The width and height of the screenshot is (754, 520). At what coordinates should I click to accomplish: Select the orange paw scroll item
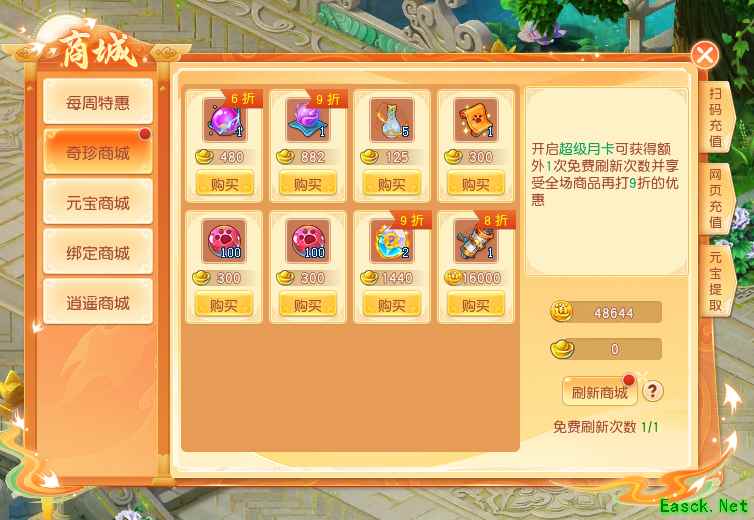[476, 120]
